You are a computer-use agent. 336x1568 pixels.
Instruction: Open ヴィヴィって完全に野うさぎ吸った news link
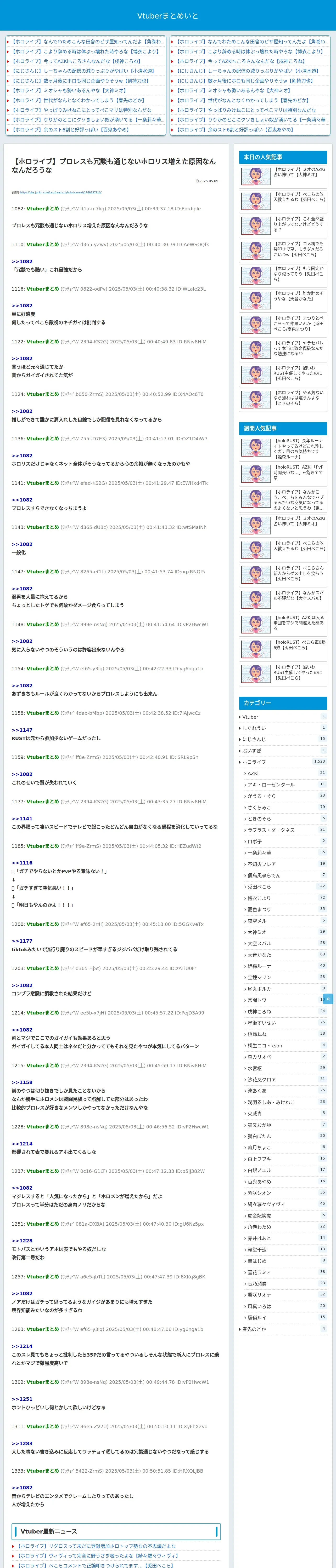coord(98,1556)
